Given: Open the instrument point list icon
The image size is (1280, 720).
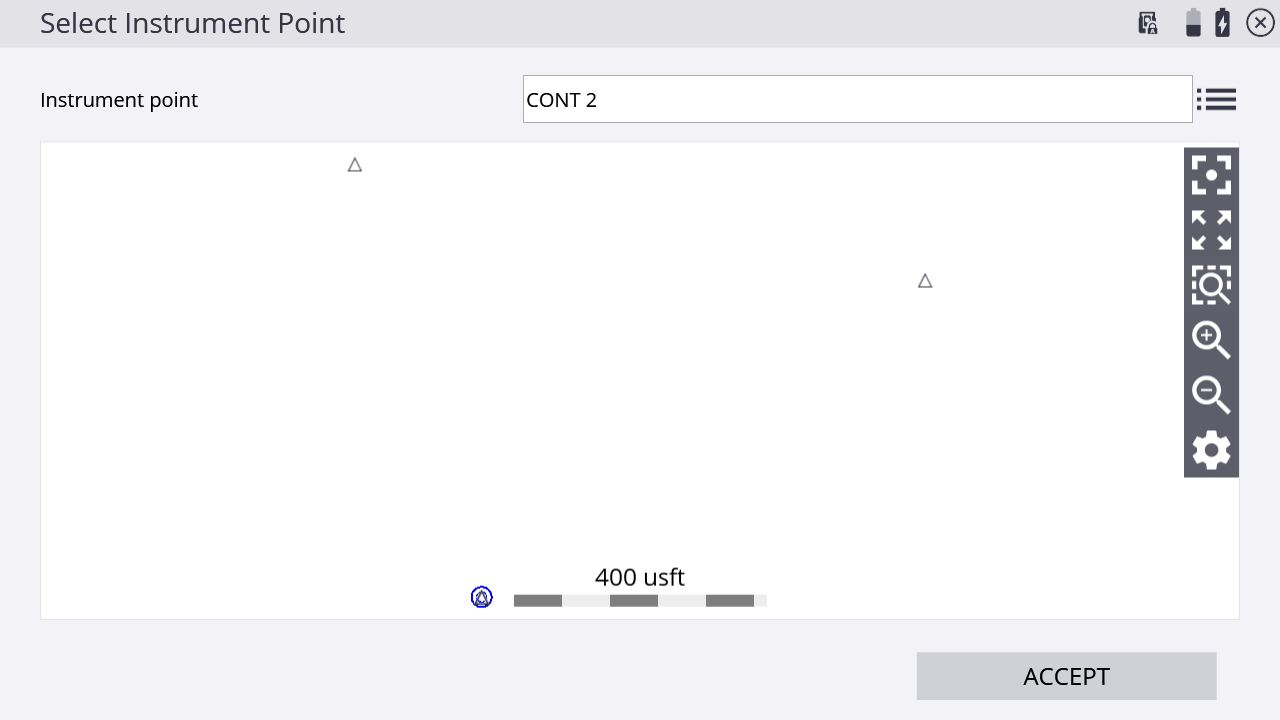Looking at the screenshot, I should point(1216,99).
